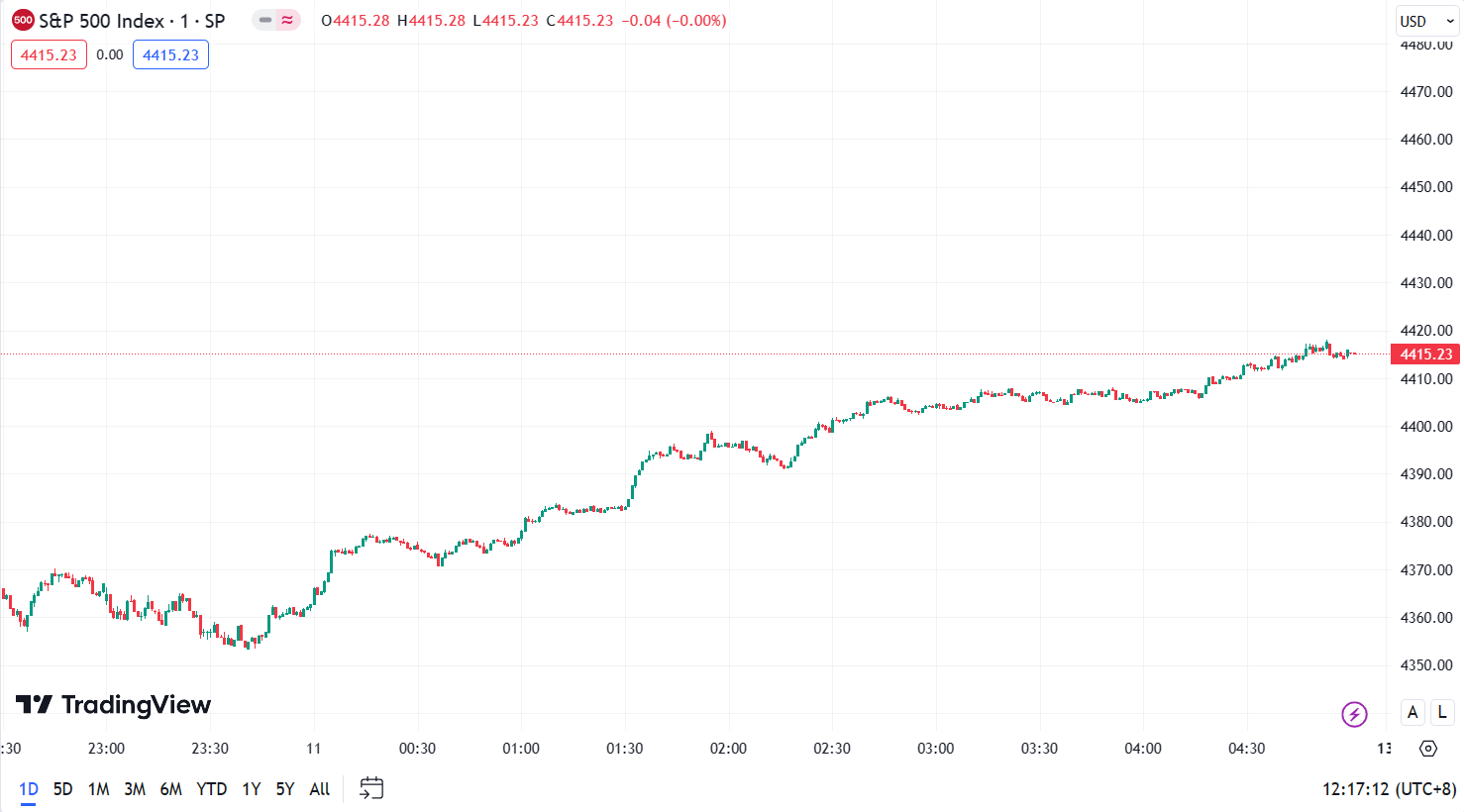Click the purple lightning bolt icon
1464x812 pixels.
point(1354,713)
